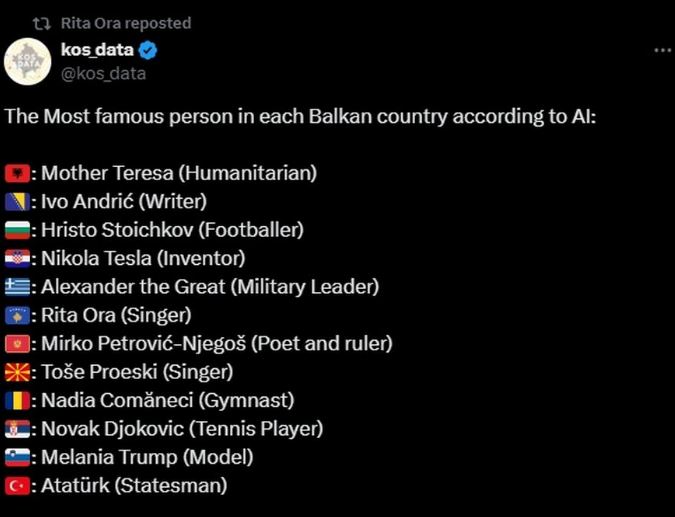This screenshot has height=517, width=675.
Task: Click the blue verified badge
Action: tap(149, 51)
